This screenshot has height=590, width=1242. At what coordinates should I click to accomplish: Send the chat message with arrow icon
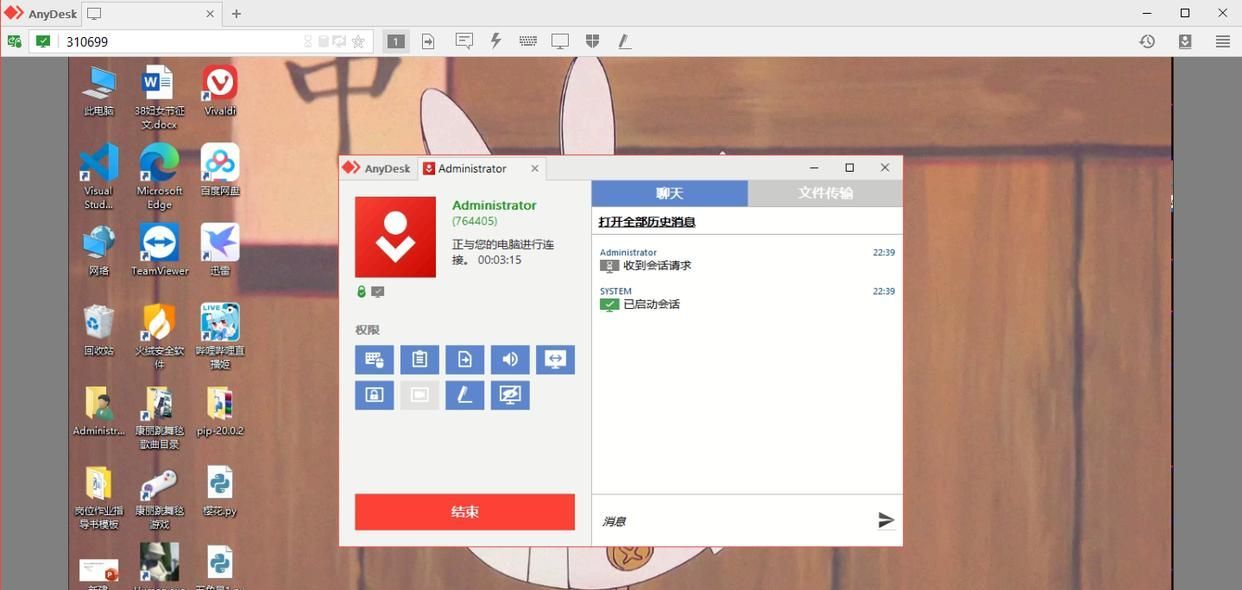point(886,520)
